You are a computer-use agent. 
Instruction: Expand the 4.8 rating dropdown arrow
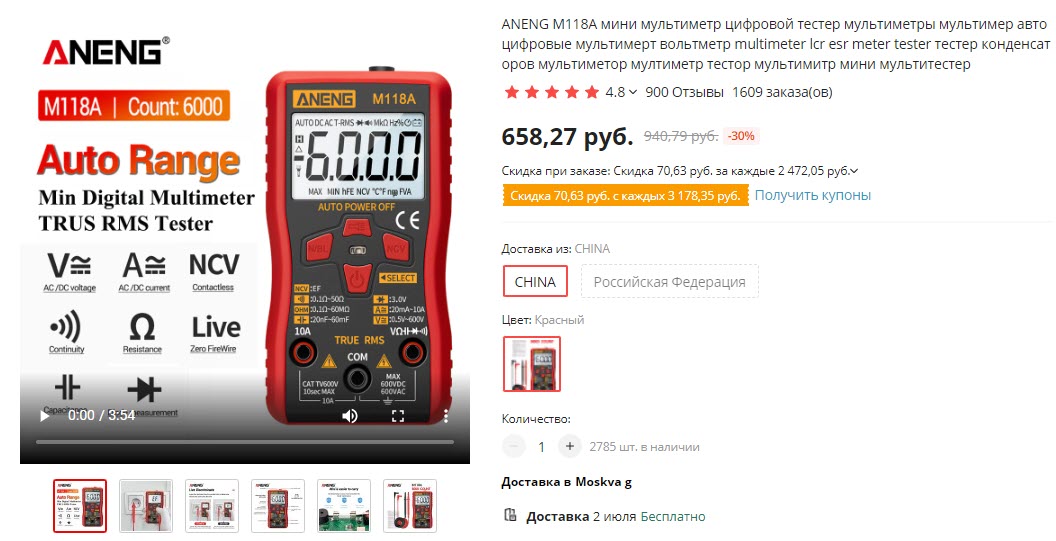[633, 92]
